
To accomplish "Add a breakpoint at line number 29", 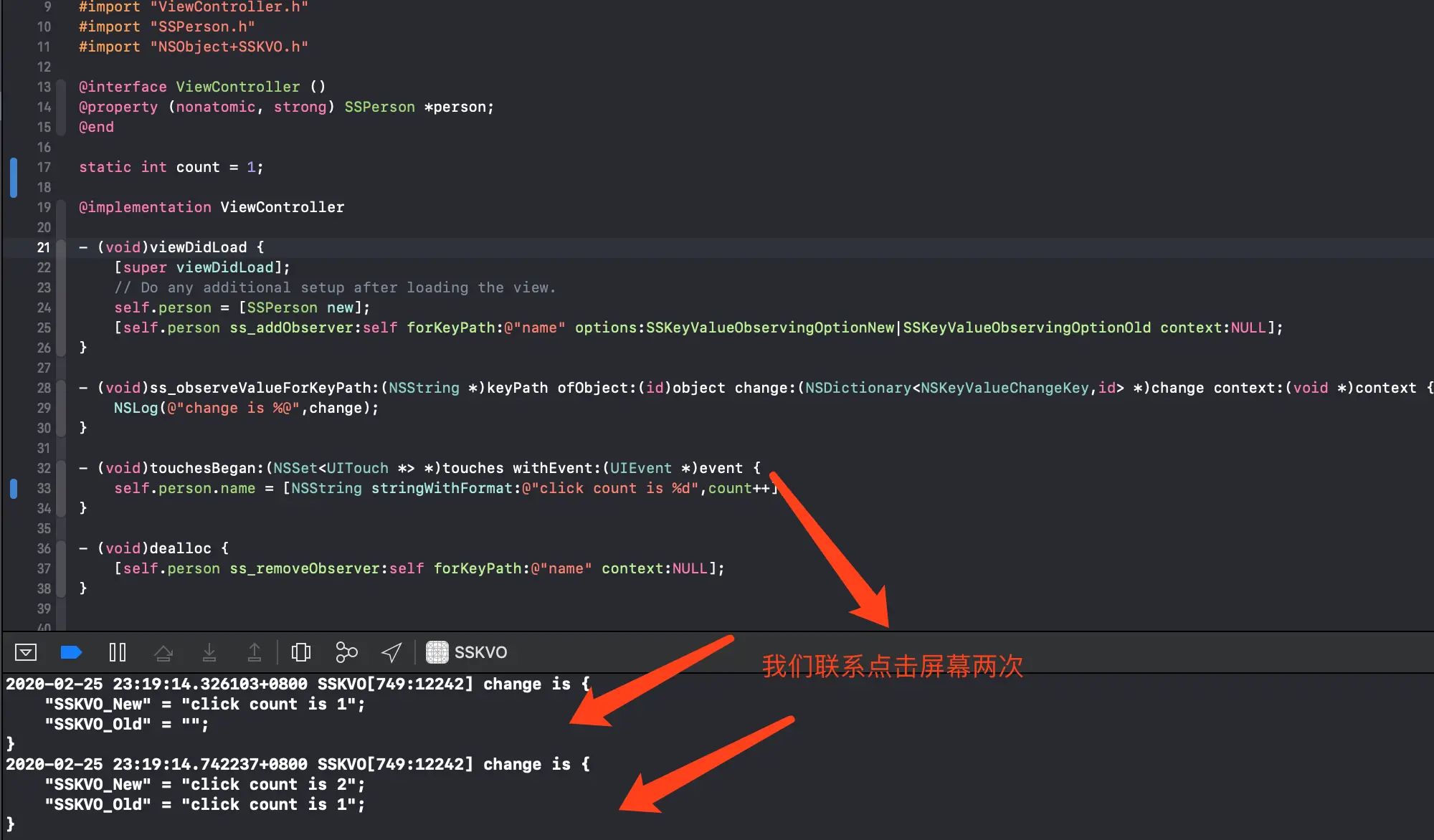I will click(x=44, y=408).
